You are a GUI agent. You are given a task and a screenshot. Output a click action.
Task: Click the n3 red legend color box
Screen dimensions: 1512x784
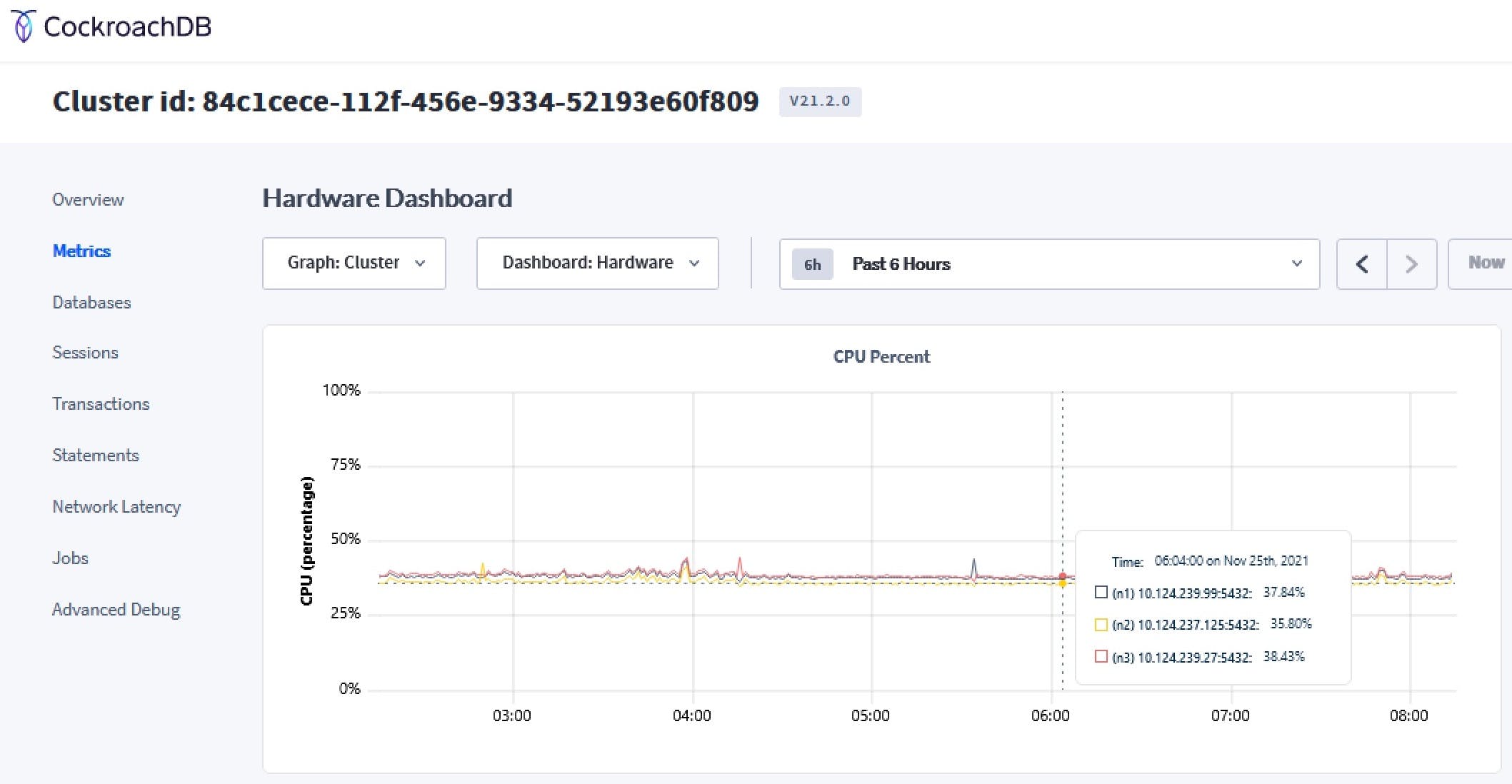(x=1101, y=656)
